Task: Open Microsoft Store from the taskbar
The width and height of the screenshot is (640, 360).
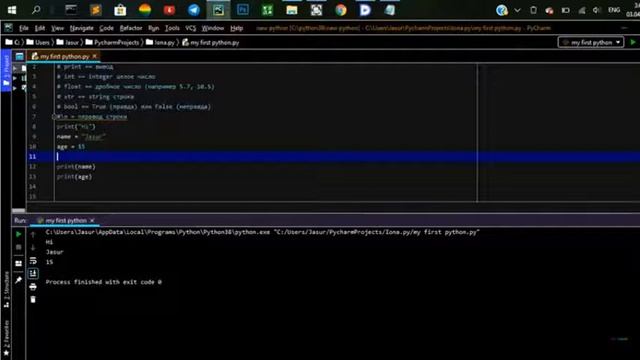Action: (120, 10)
